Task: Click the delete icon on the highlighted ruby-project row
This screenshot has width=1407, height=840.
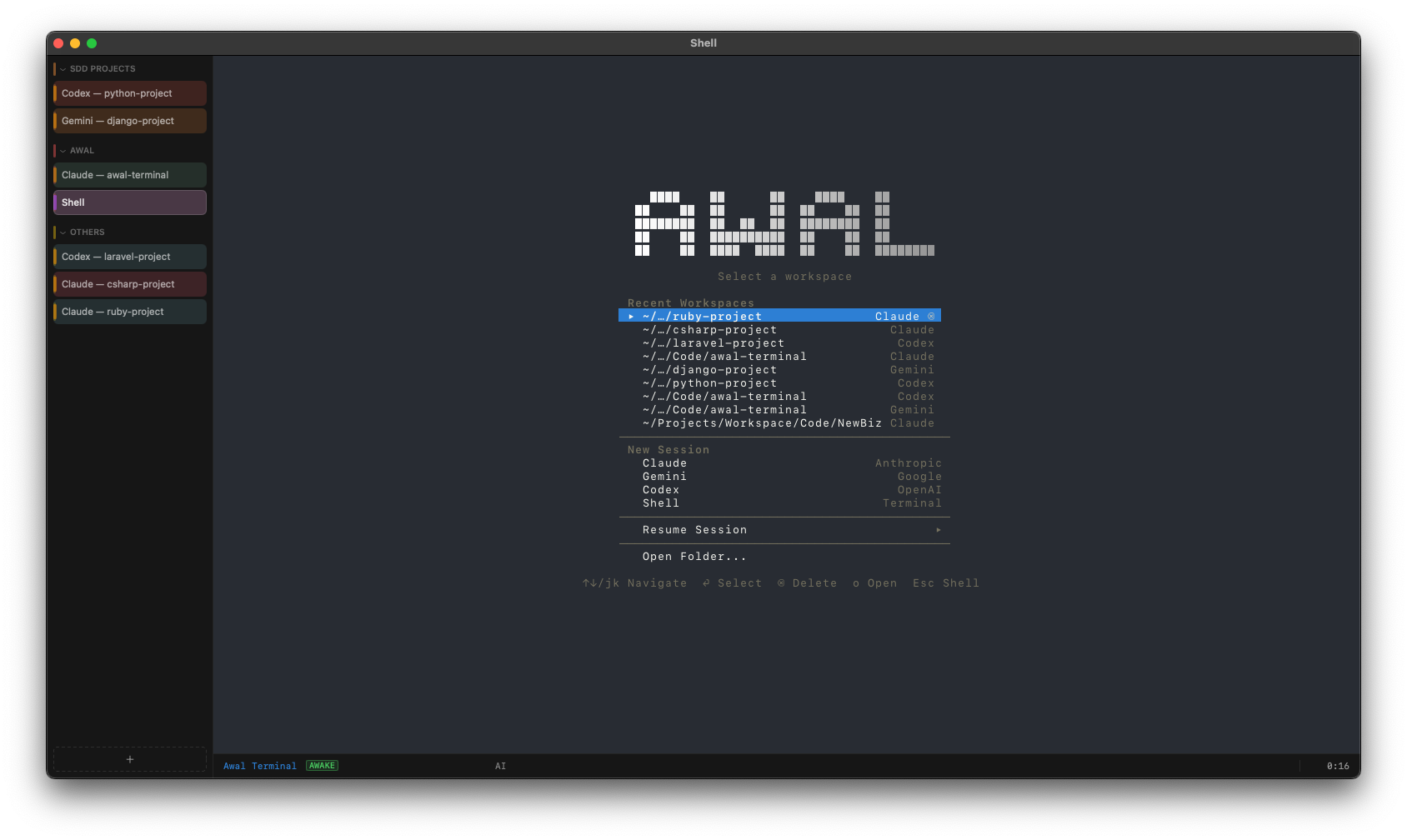Action: pyautogui.click(x=931, y=316)
